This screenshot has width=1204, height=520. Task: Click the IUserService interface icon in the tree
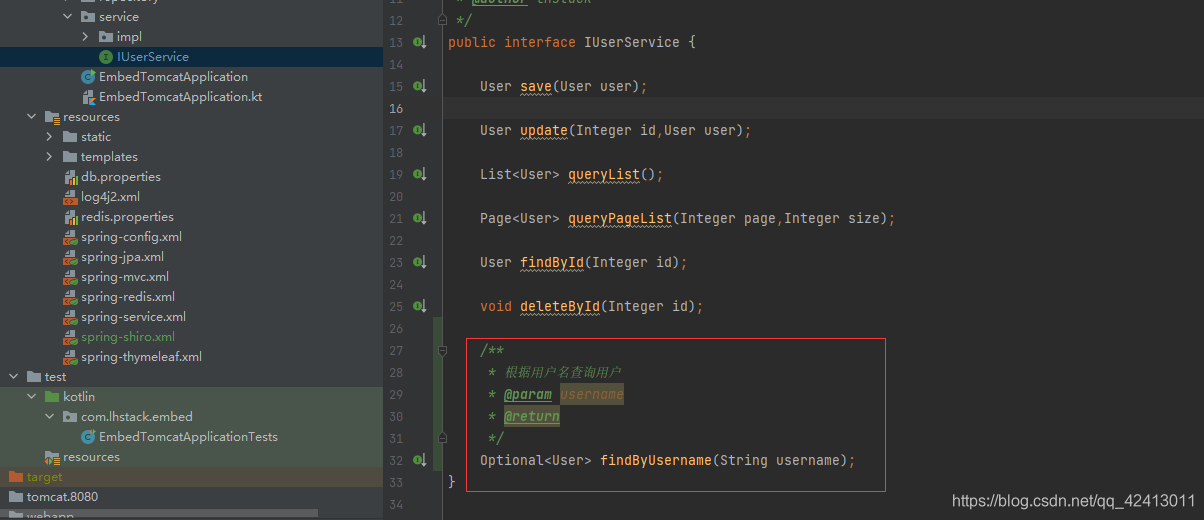coord(106,57)
